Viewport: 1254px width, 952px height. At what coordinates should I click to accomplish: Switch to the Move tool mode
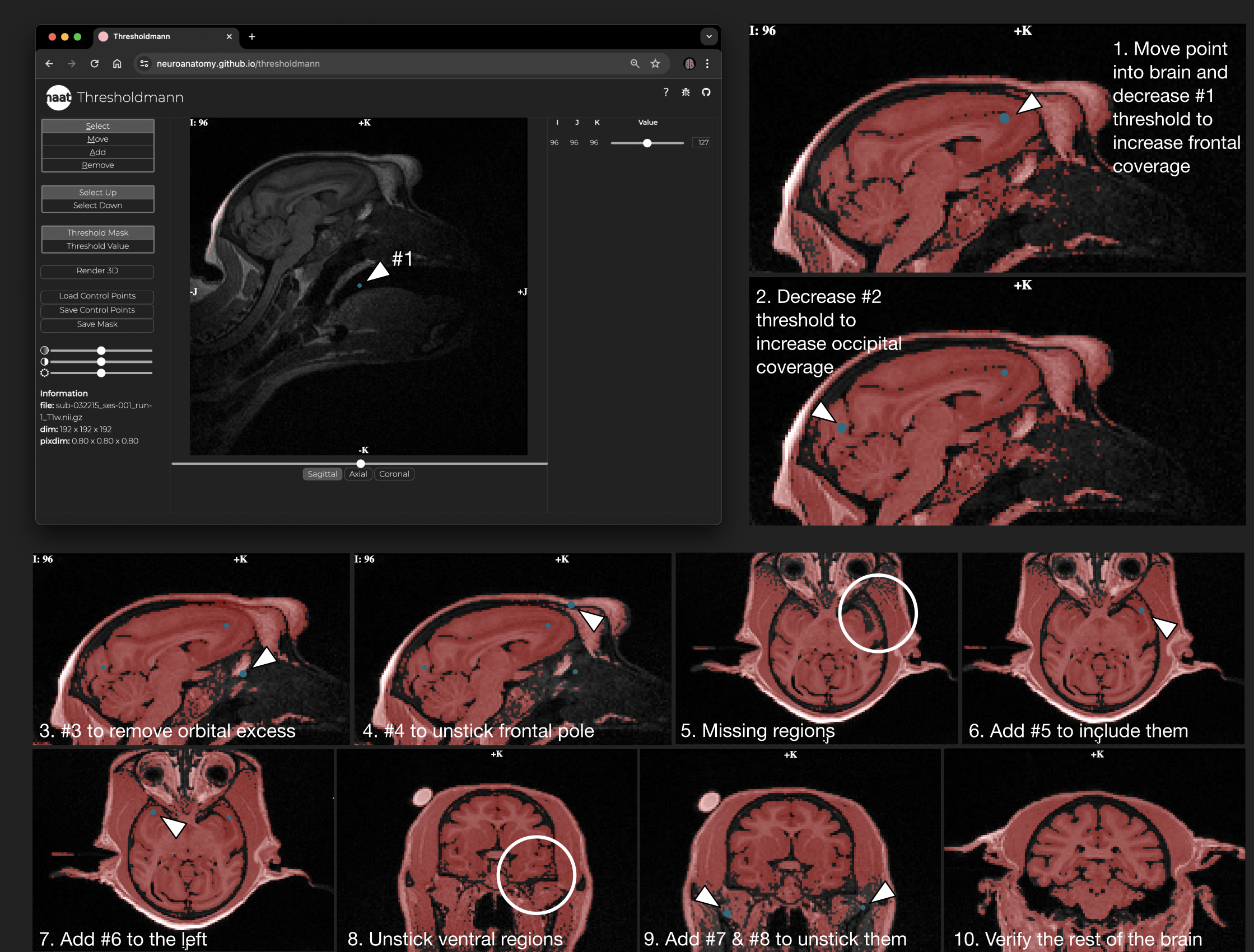click(97, 139)
